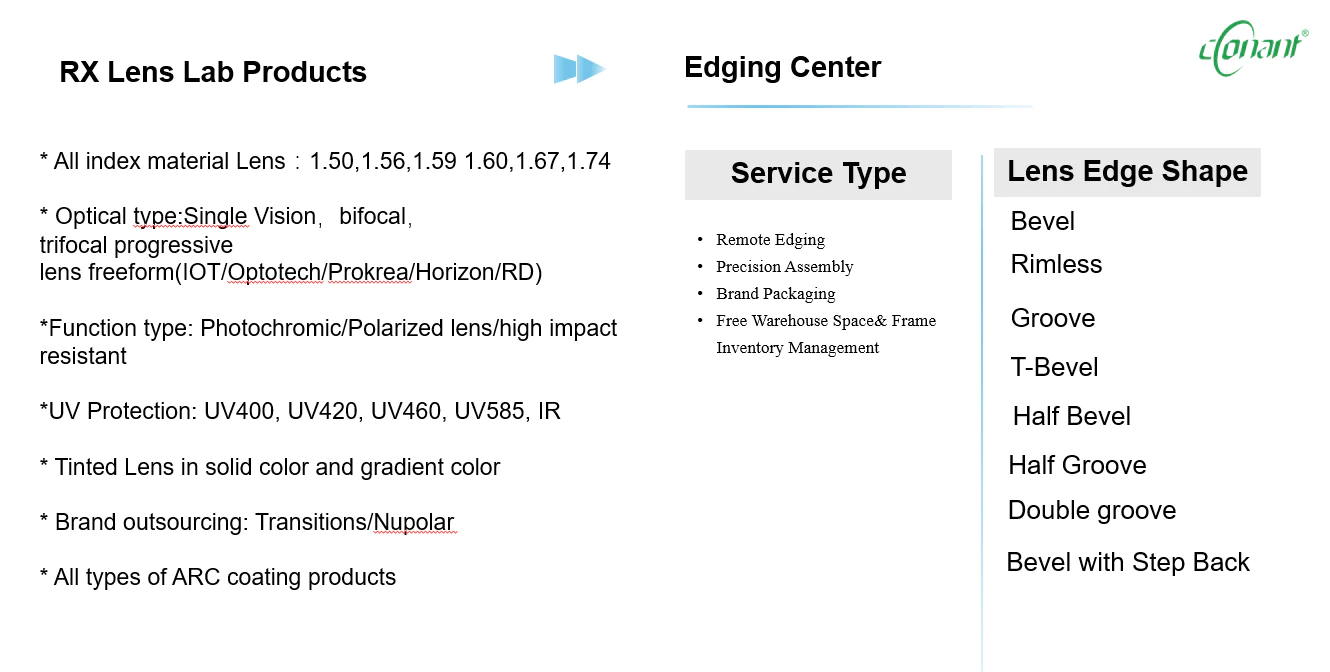Select the Half Bevel entry
The image size is (1330, 672).
1072,416
